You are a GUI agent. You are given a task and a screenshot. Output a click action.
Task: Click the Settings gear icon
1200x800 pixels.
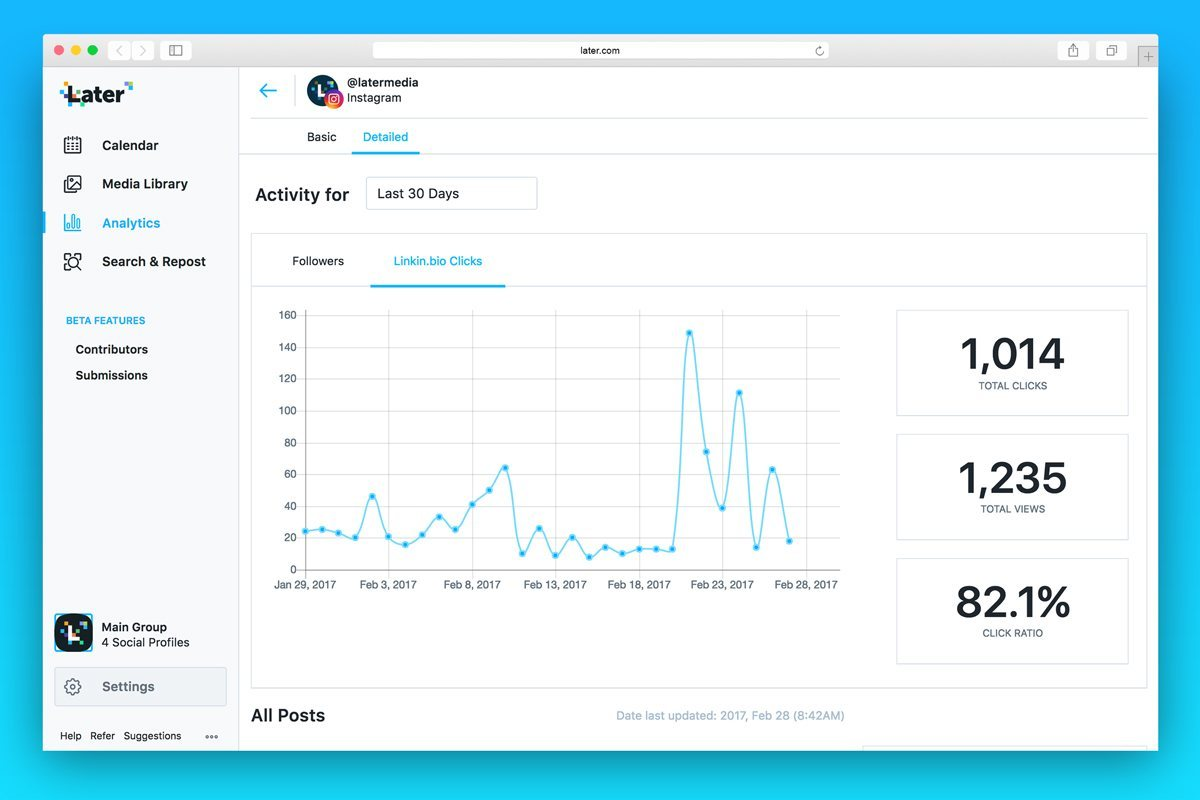[72, 687]
